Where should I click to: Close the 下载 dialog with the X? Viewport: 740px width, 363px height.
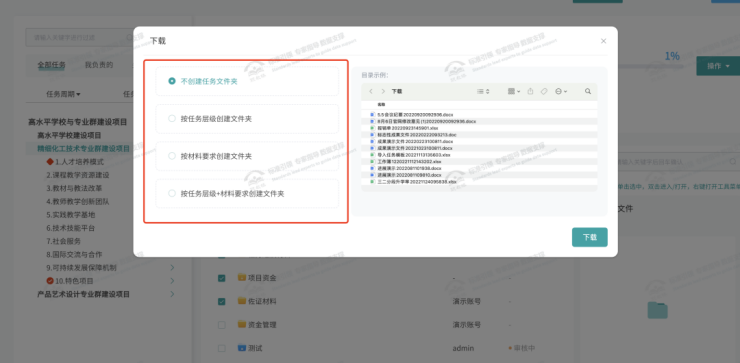(x=603, y=41)
